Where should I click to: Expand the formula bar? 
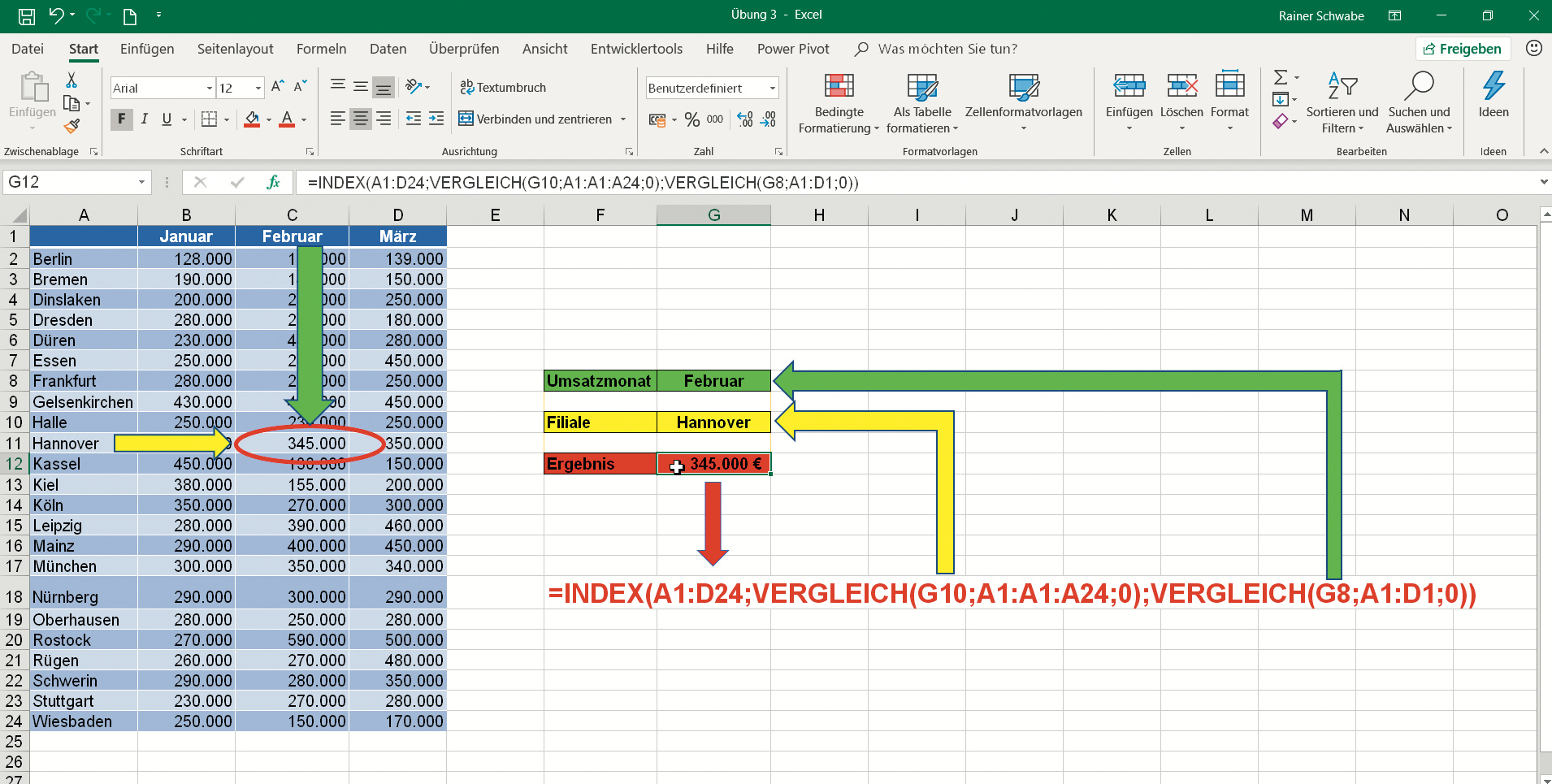click(1543, 182)
